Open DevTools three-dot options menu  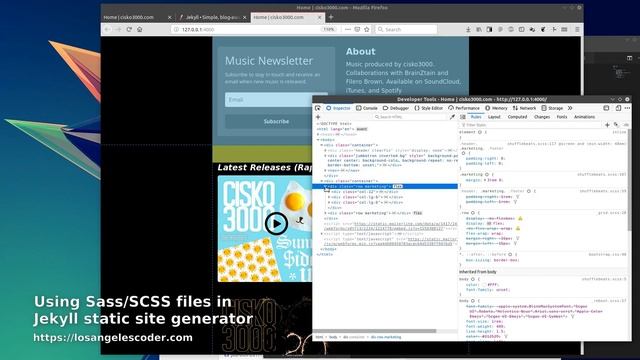pos(627,108)
